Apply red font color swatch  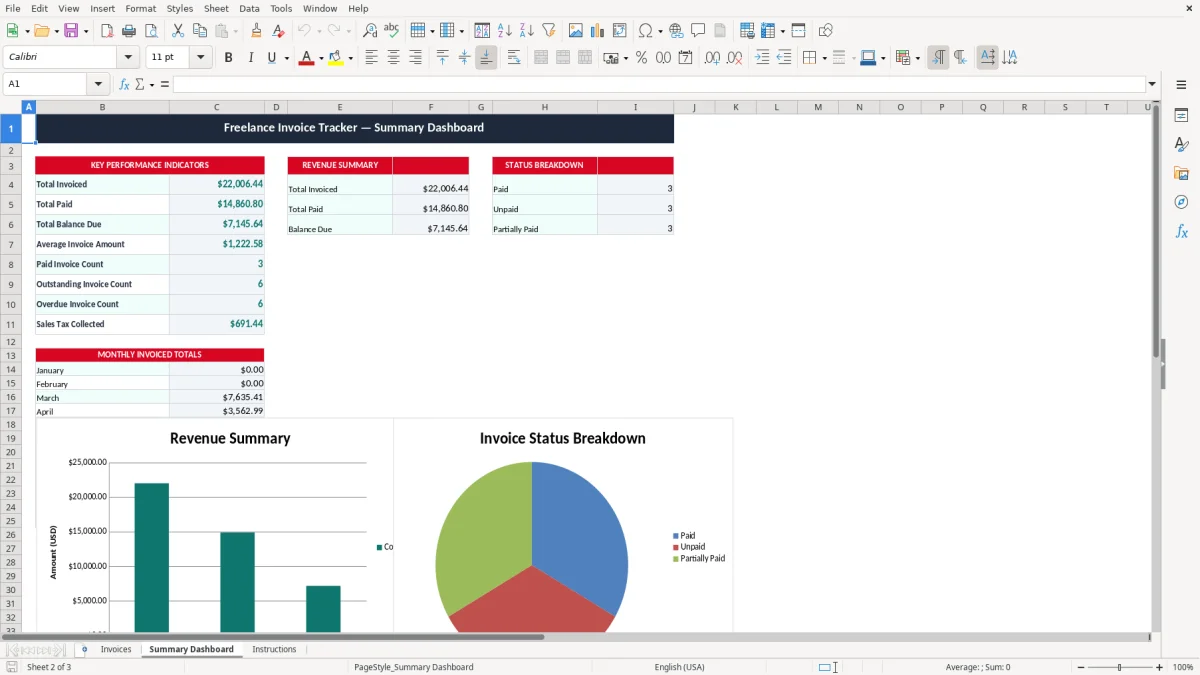(x=305, y=58)
